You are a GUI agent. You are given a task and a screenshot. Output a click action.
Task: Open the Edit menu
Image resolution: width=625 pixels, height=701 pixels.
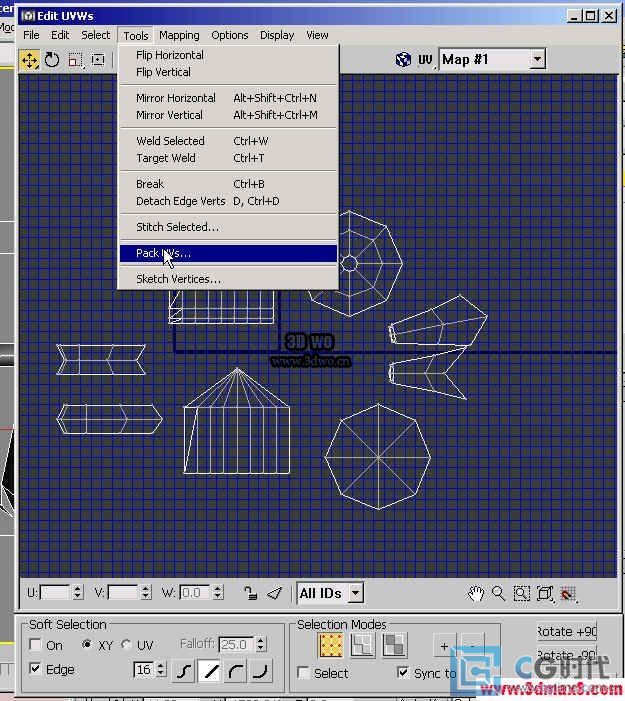coord(60,35)
